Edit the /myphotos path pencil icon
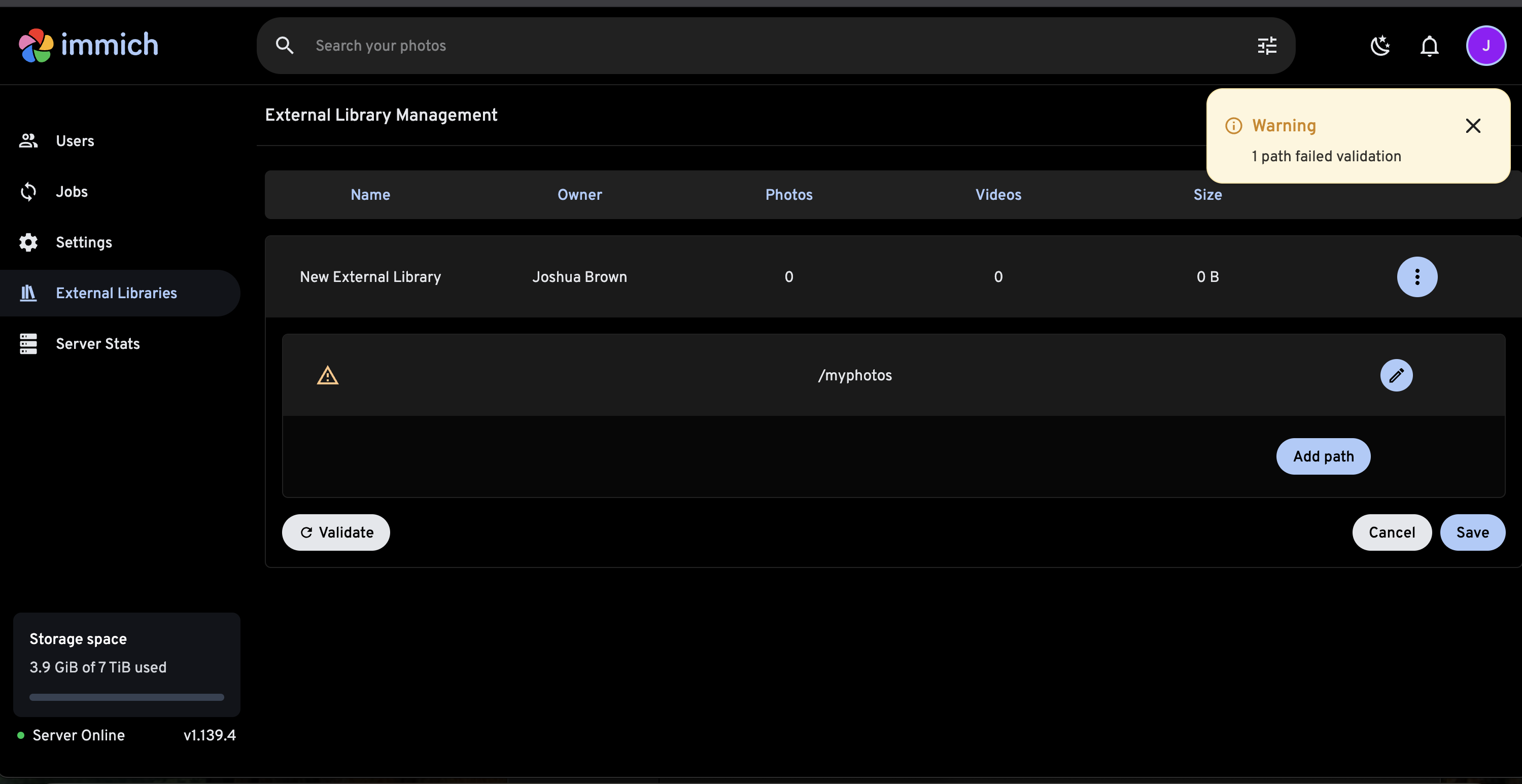Image resolution: width=1522 pixels, height=784 pixels. click(1396, 375)
